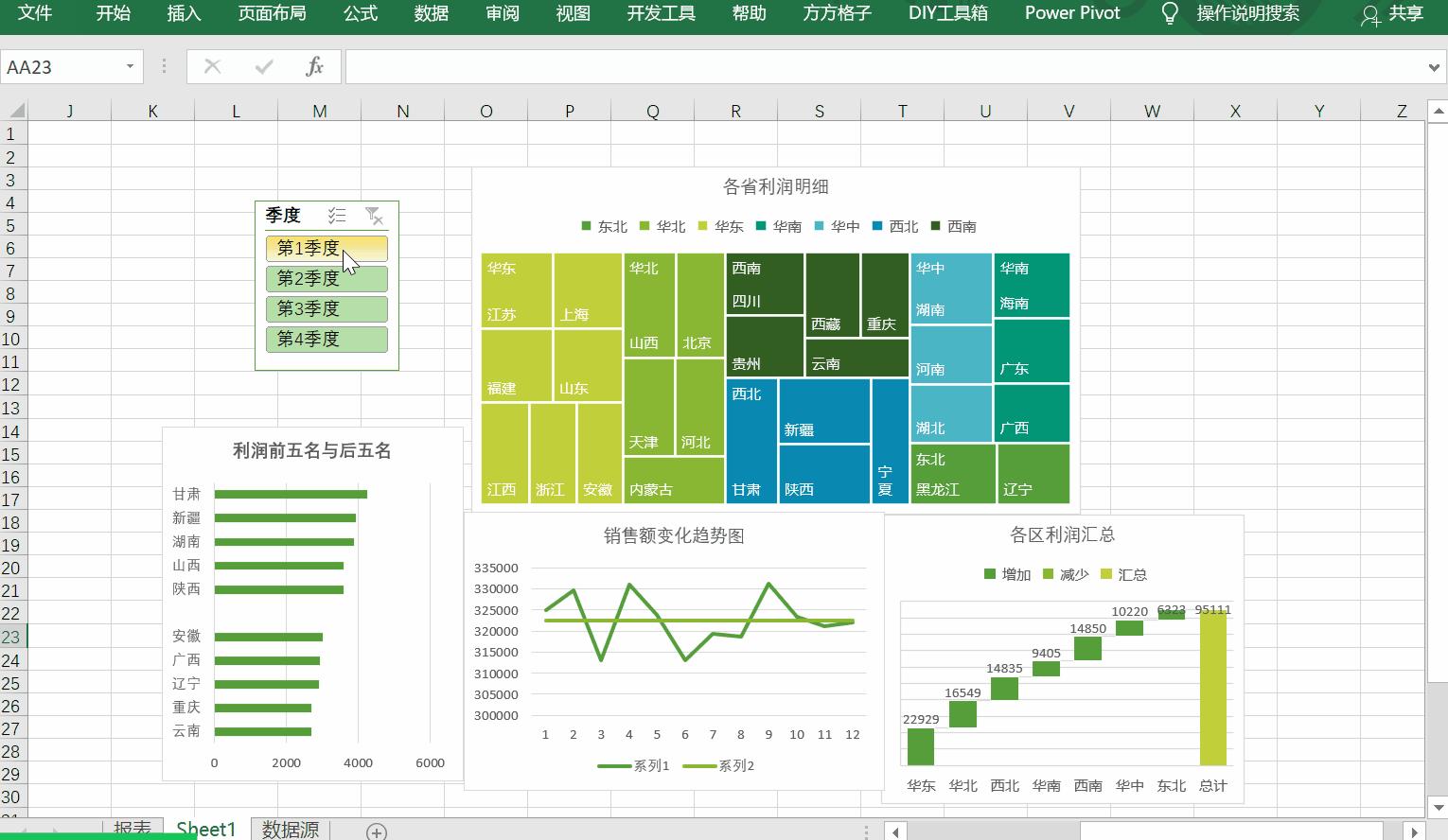Select column header M

coord(320,111)
